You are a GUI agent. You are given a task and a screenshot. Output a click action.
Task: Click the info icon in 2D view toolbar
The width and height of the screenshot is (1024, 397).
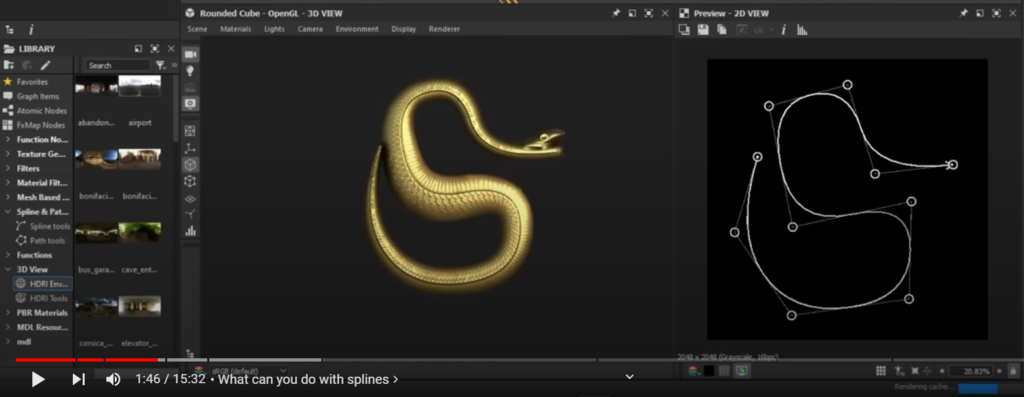click(x=783, y=30)
